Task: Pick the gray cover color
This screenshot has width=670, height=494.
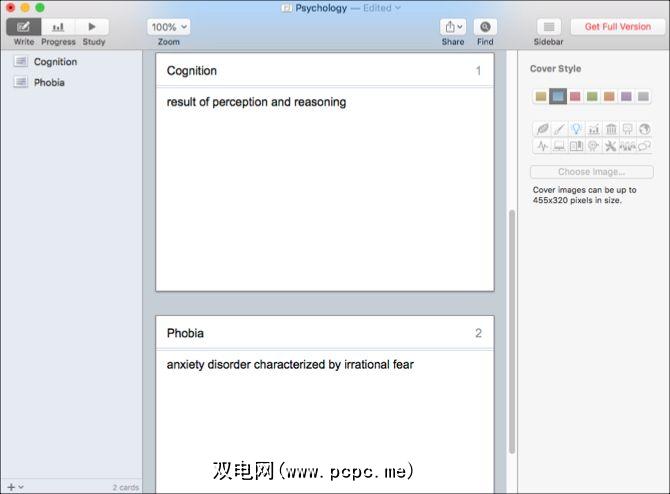Action: point(644,96)
